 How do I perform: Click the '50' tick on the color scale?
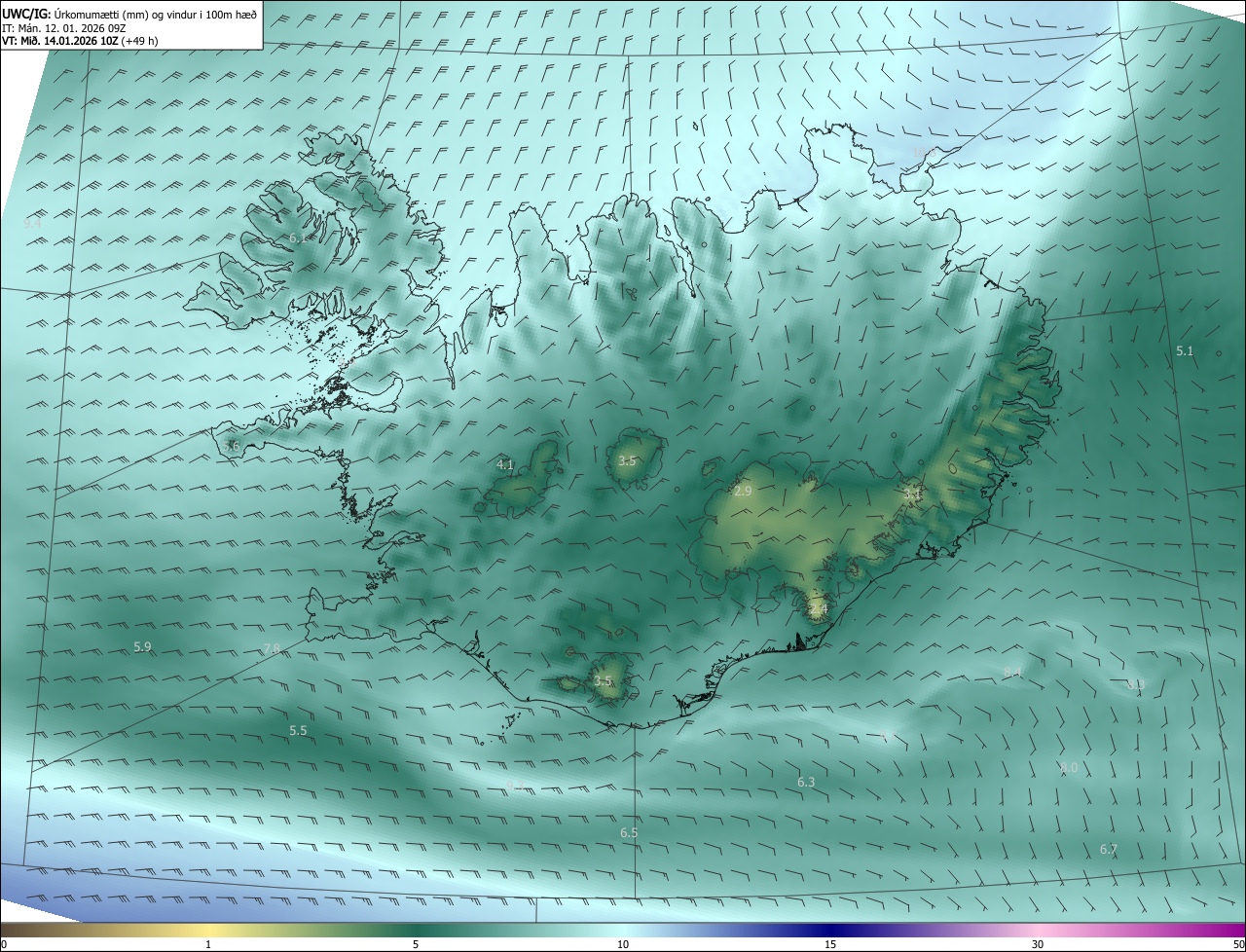(1238, 944)
